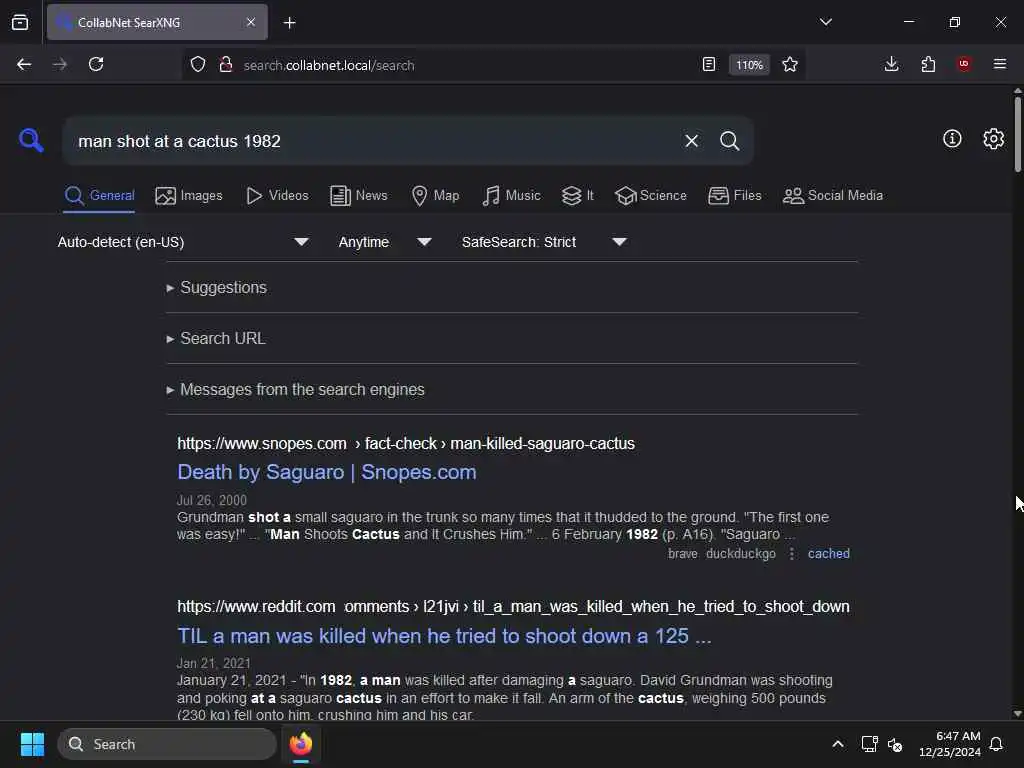Open the SafeSearch: Strict dropdown
The width and height of the screenshot is (1024, 768).
pos(544,242)
